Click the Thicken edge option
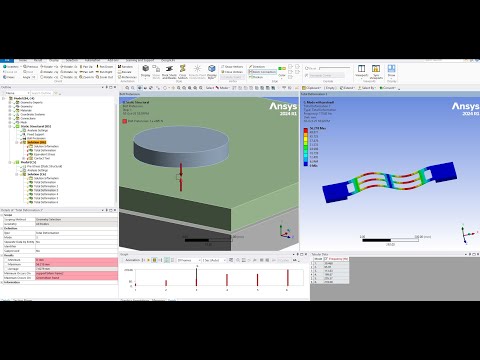 (256, 77)
